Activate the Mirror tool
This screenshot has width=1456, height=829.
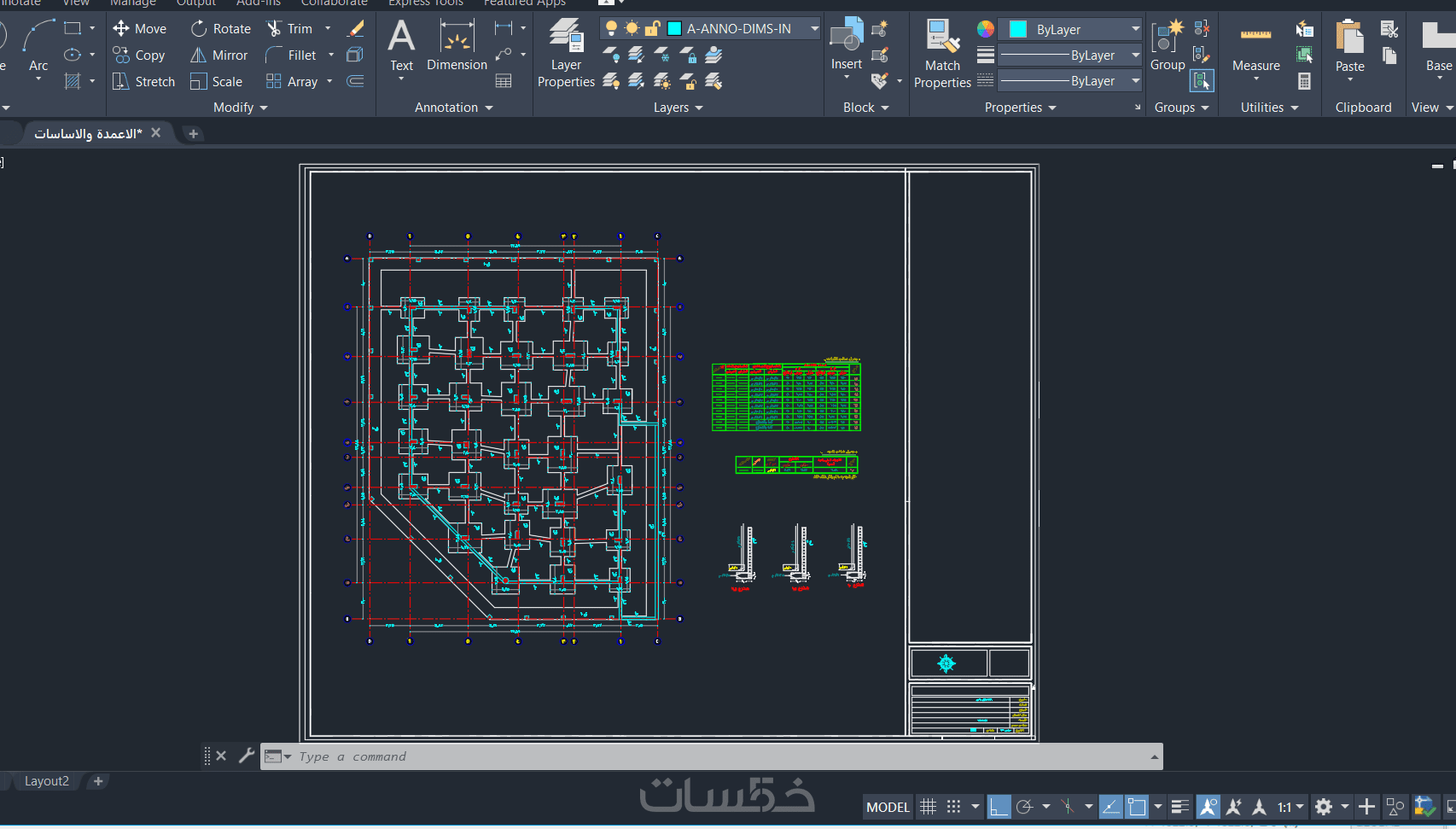218,55
